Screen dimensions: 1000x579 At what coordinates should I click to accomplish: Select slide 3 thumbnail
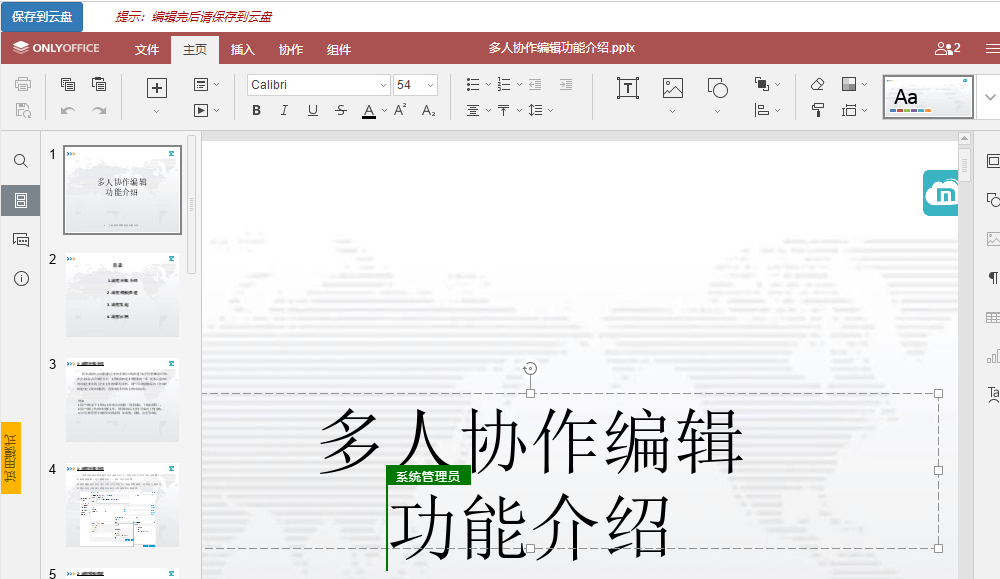click(122, 400)
